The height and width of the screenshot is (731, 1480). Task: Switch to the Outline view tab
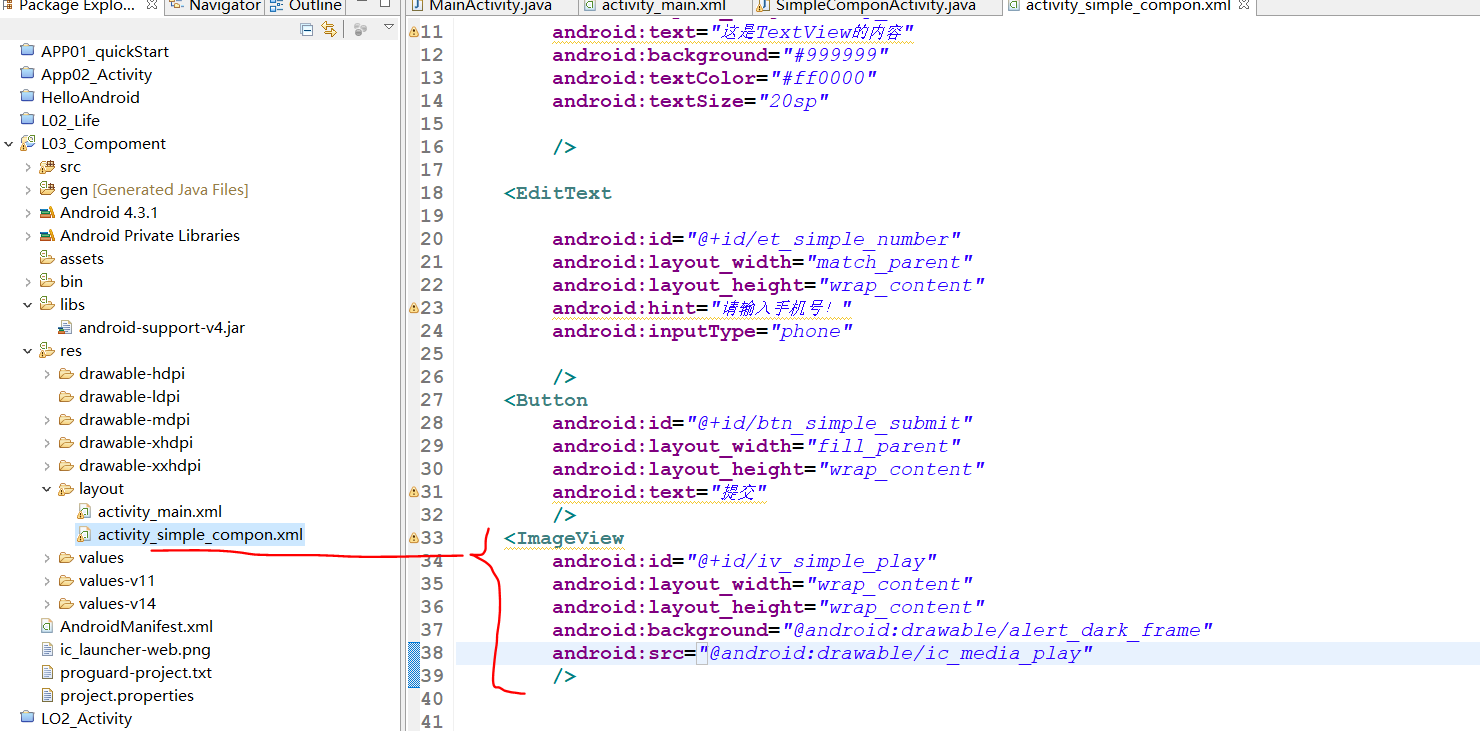[x=305, y=6]
